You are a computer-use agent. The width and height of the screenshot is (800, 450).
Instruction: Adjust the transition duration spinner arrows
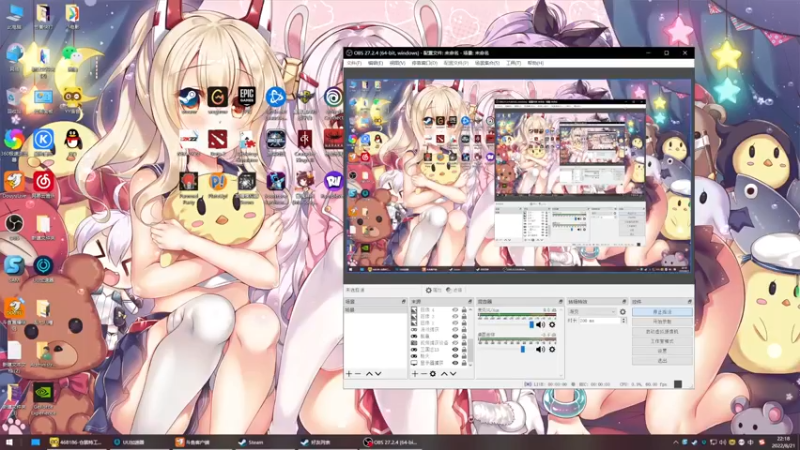click(622, 321)
